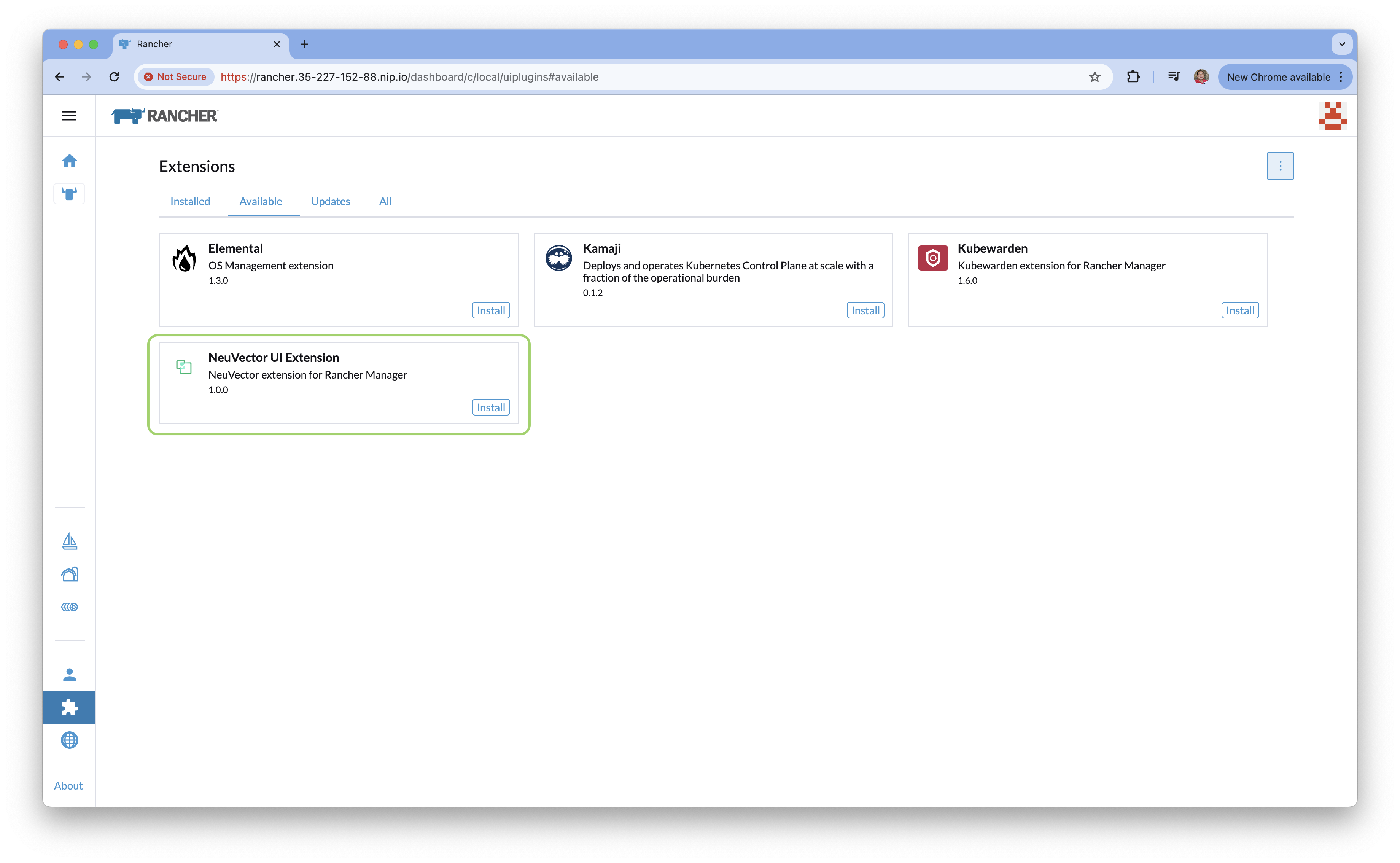This screenshot has height=863, width=1400.
Task: Open the About link
Action: click(x=68, y=786)
